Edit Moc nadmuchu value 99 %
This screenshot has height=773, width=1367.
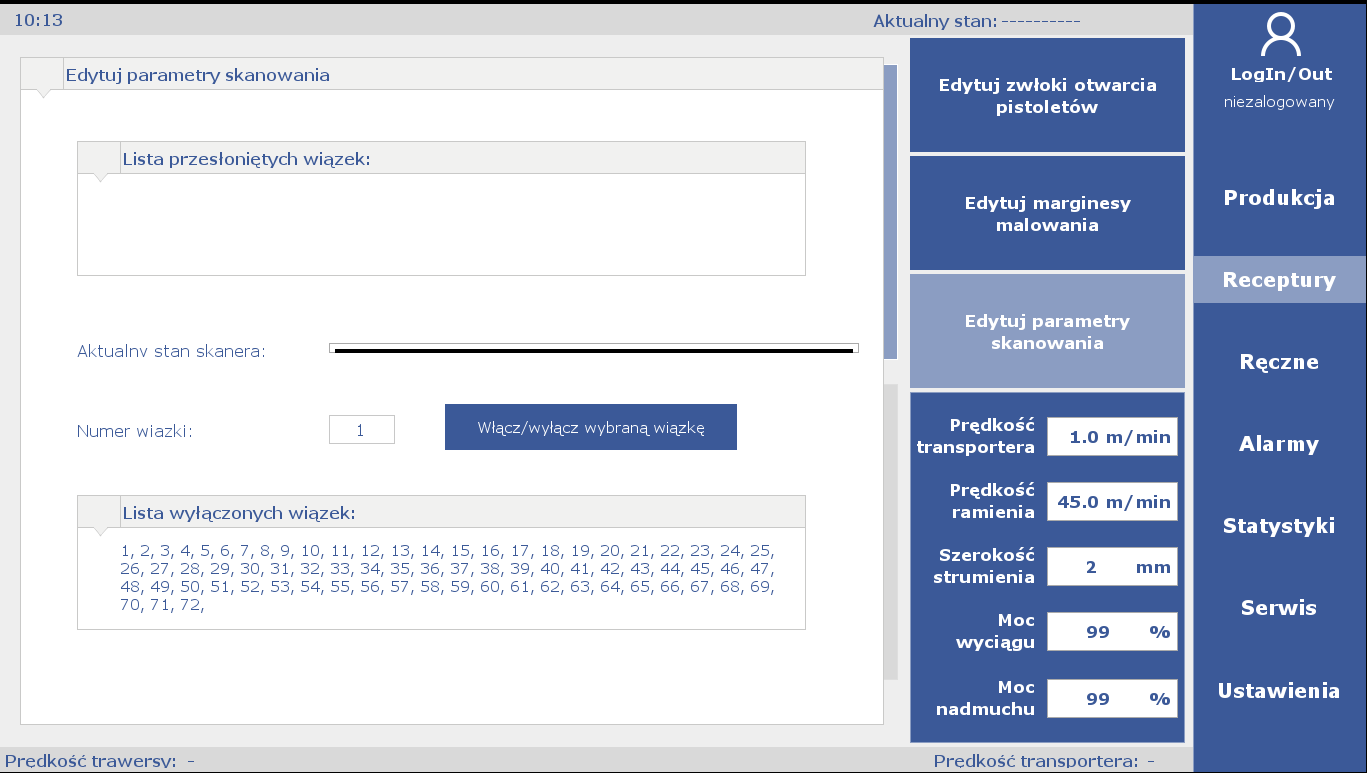1112,699
